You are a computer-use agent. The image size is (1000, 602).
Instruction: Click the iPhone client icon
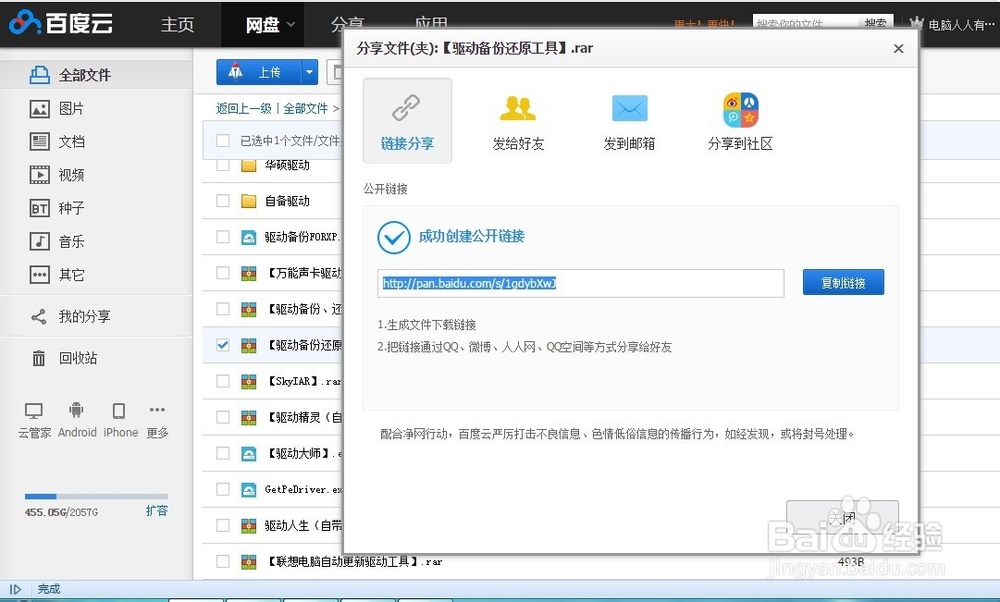[x=119, y=410]
